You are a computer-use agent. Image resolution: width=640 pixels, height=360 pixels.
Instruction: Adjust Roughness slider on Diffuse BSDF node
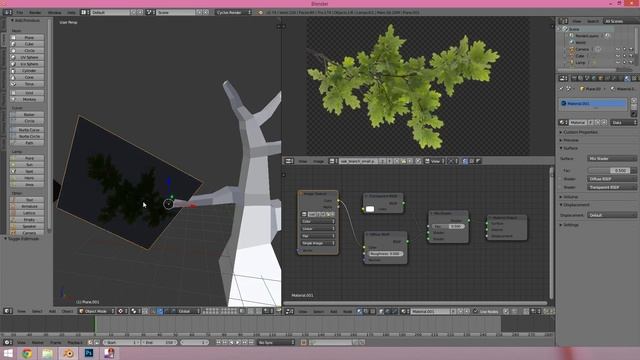[x=385, y=253]
